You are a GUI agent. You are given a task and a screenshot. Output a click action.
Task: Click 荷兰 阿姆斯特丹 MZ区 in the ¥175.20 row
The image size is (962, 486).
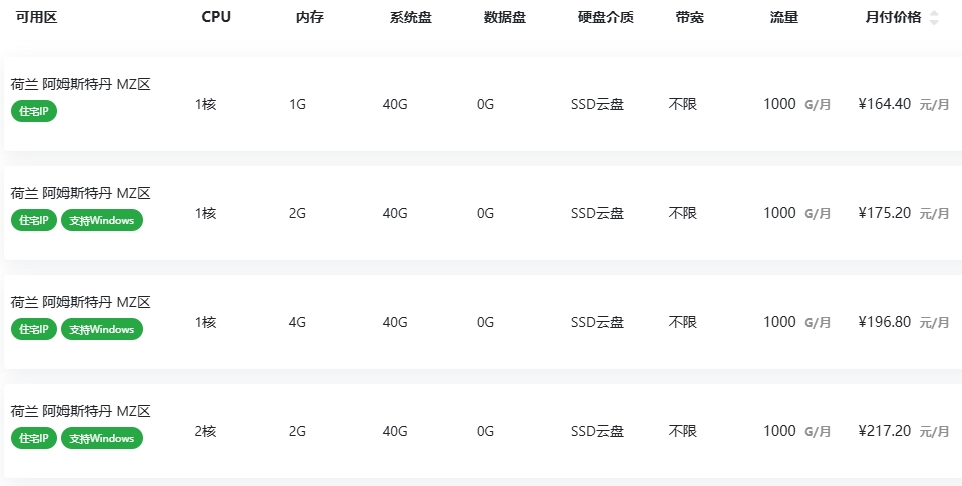[x=80, y=193]
